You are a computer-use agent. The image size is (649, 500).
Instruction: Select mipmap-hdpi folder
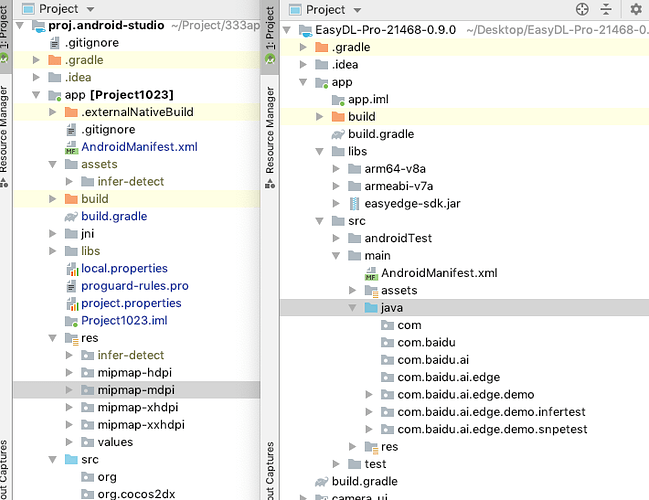pos(135,373)
